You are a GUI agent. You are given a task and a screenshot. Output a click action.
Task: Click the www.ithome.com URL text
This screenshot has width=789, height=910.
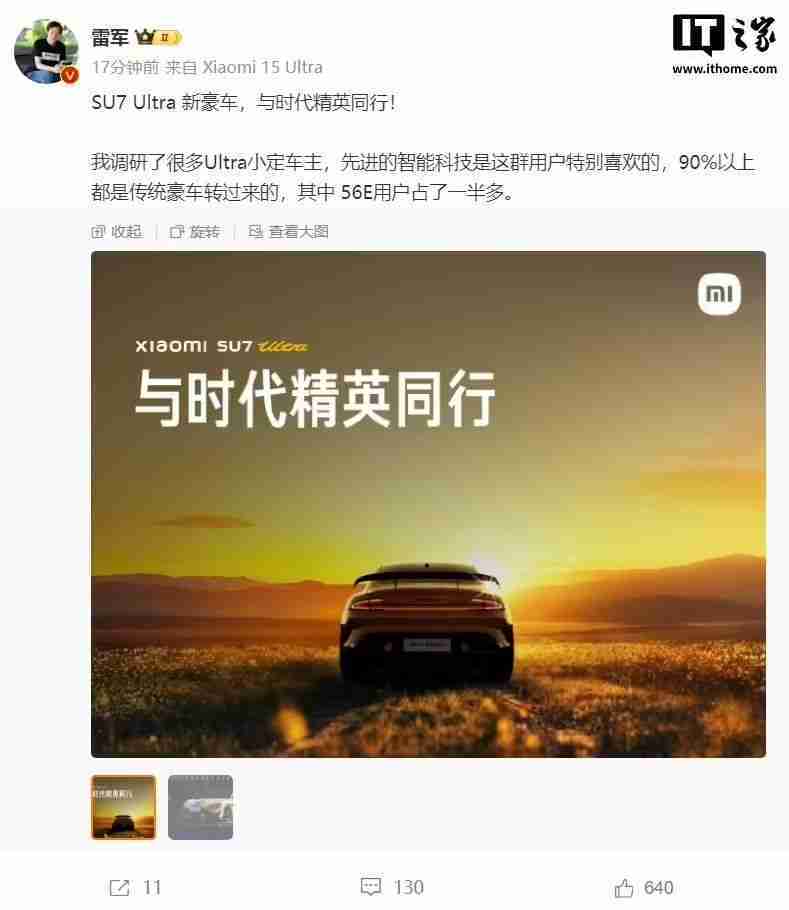pyautogui.click(x=725, y=68)
